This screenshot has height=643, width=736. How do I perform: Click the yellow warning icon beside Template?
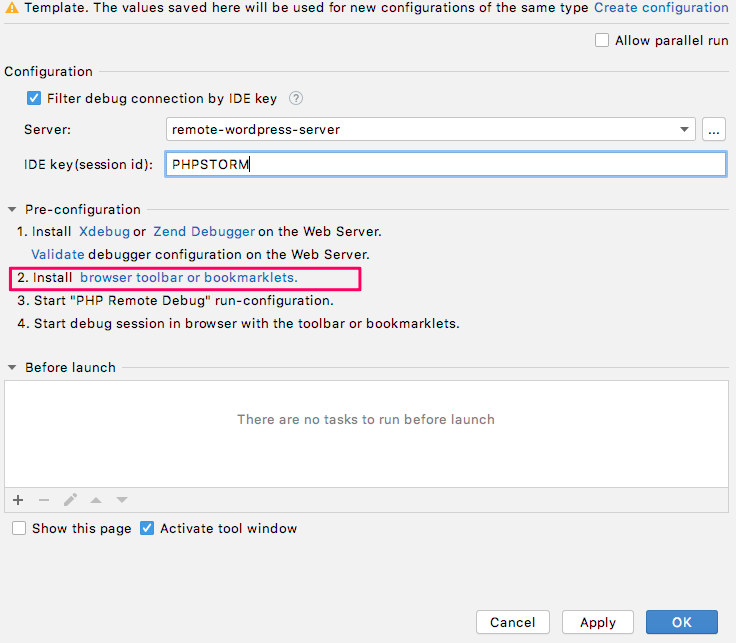pos(11,8)
